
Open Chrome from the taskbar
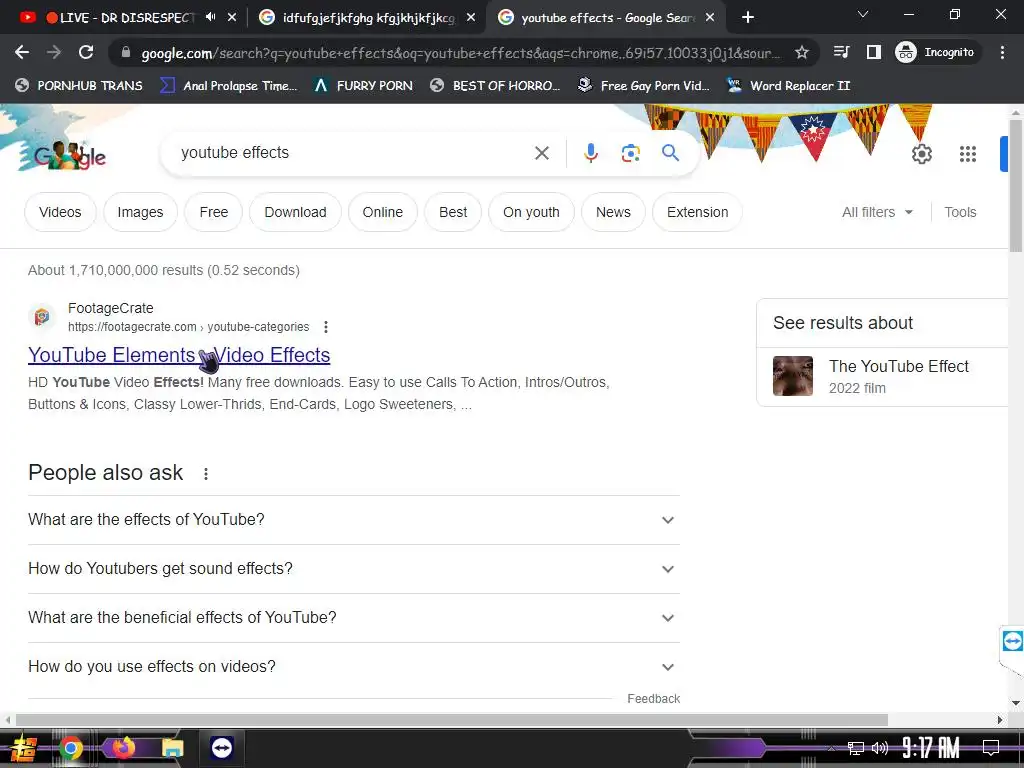pyautogui.click(x=71, y=748)
